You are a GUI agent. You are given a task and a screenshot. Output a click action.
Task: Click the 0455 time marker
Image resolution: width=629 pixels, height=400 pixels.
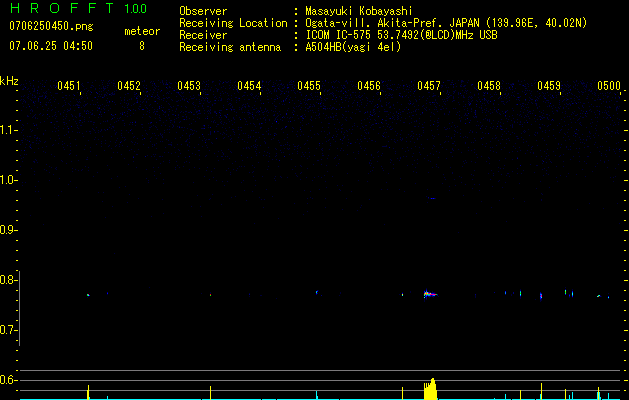click(x=309, y=86)
